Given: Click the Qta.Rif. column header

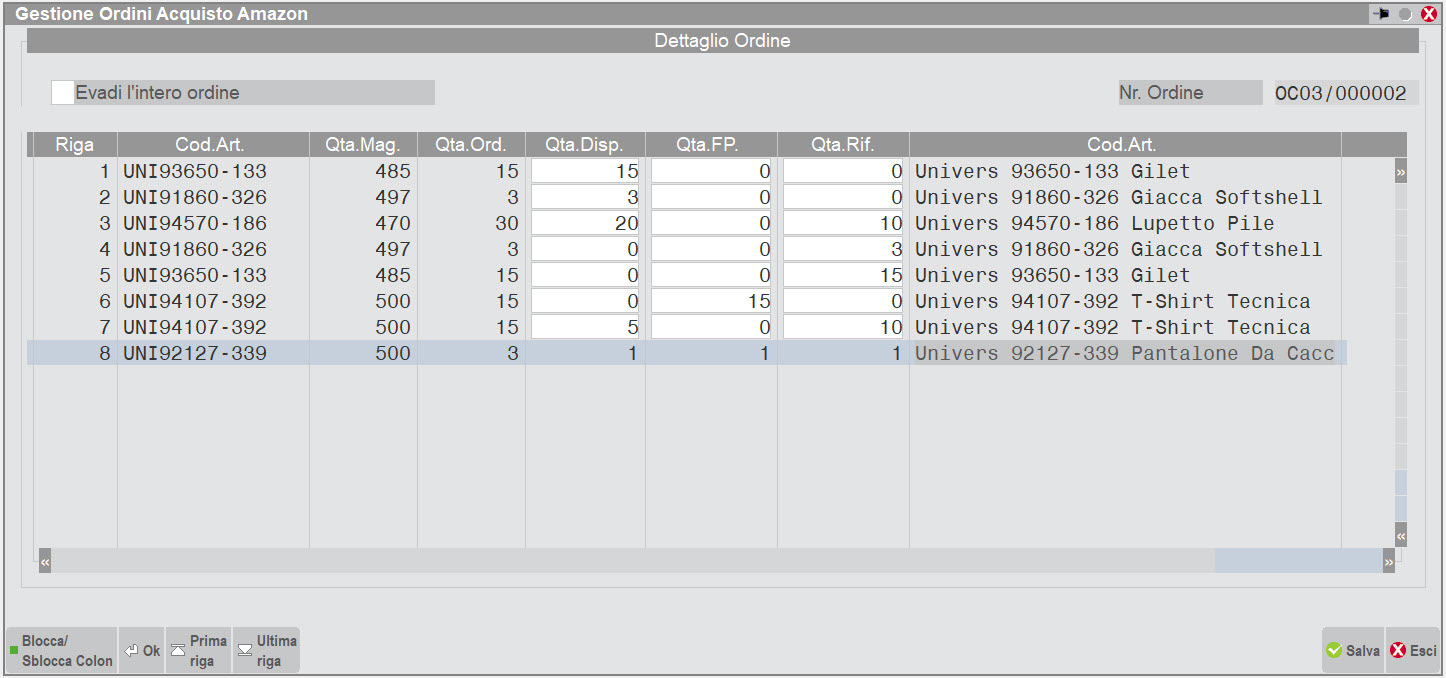Looking at the screenshot, I should point(843,145).
